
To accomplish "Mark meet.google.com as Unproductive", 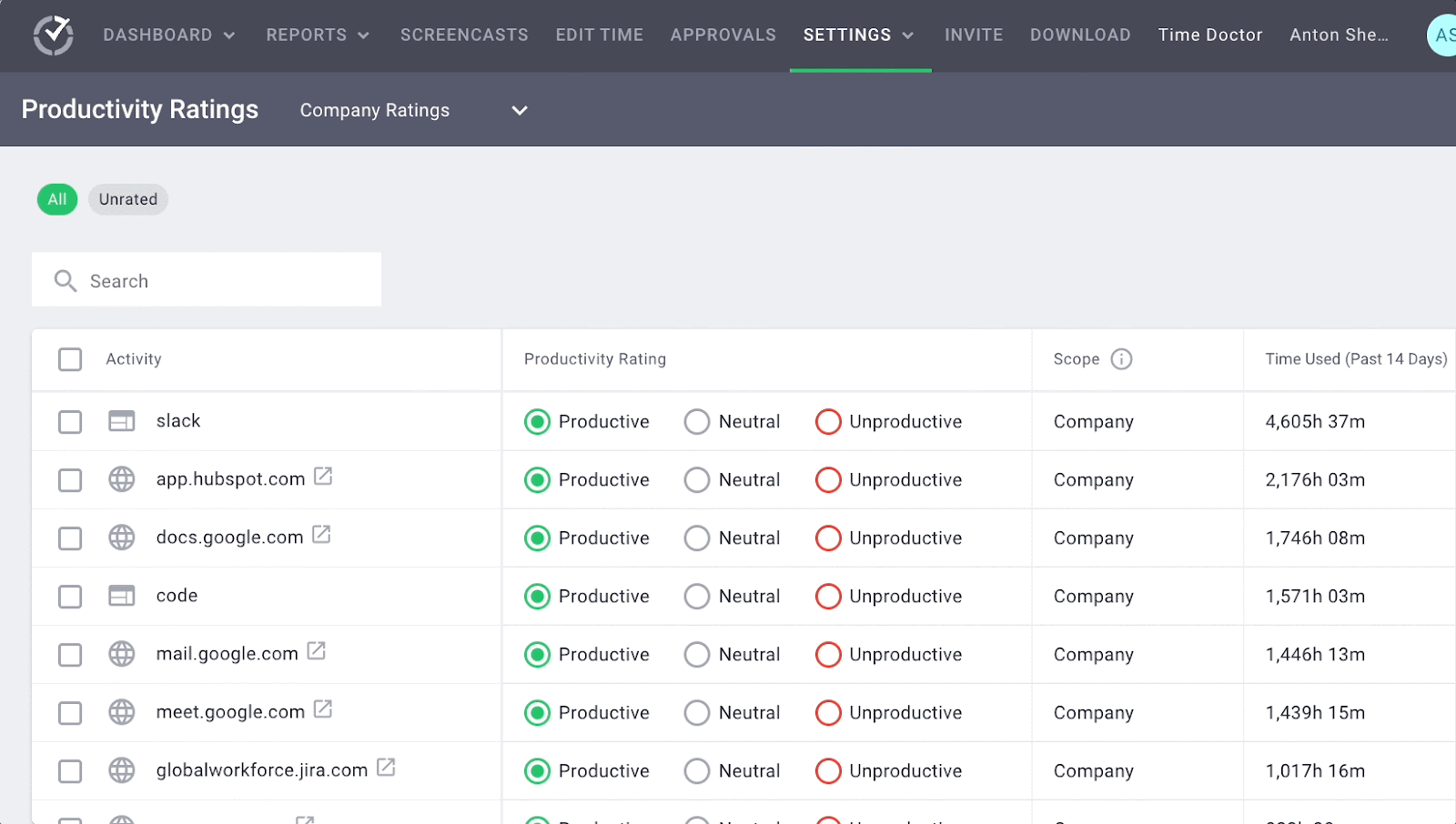I will 828,713.
